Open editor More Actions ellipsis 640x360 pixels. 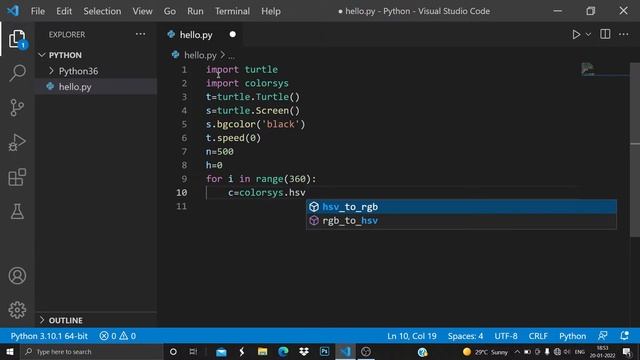point(624,34)
